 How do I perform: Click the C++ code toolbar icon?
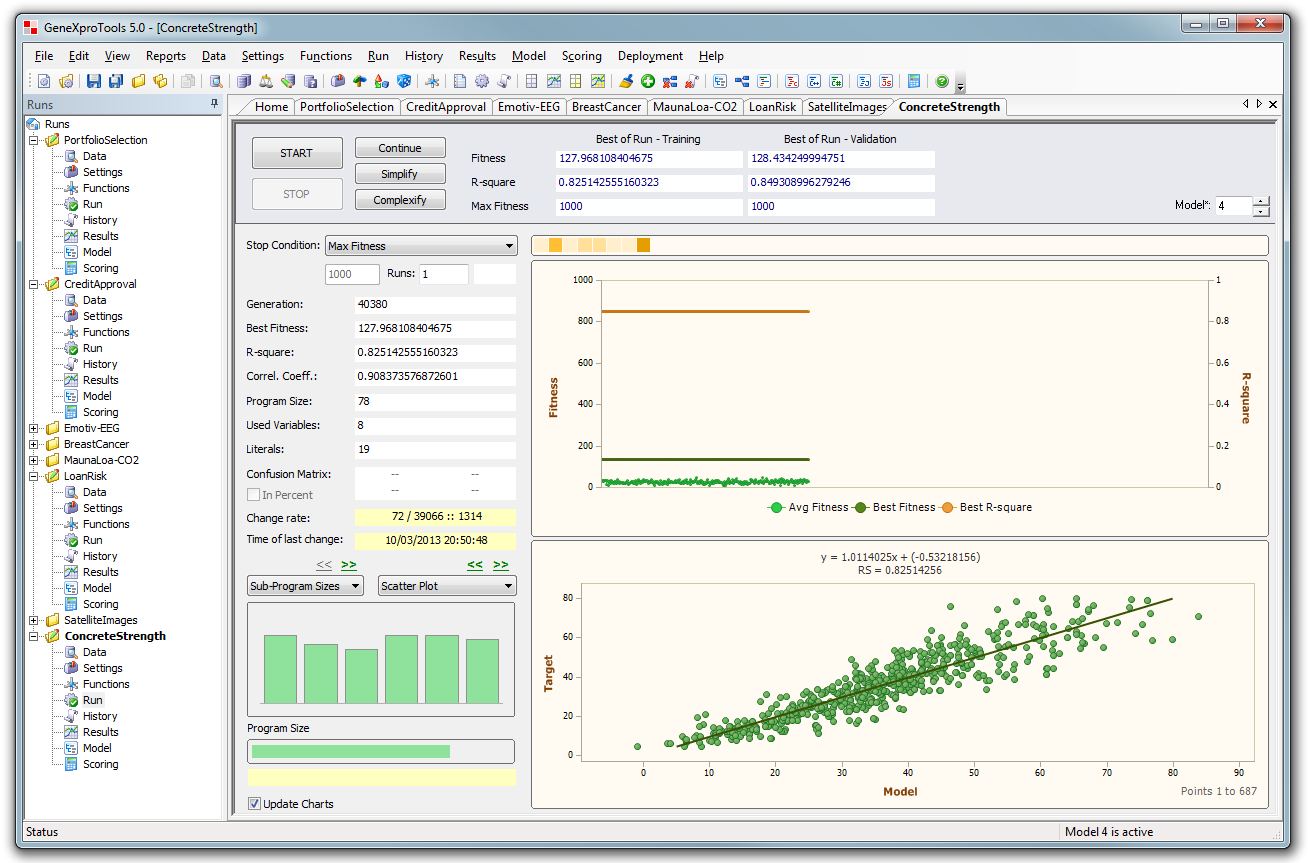pos(814,81)
